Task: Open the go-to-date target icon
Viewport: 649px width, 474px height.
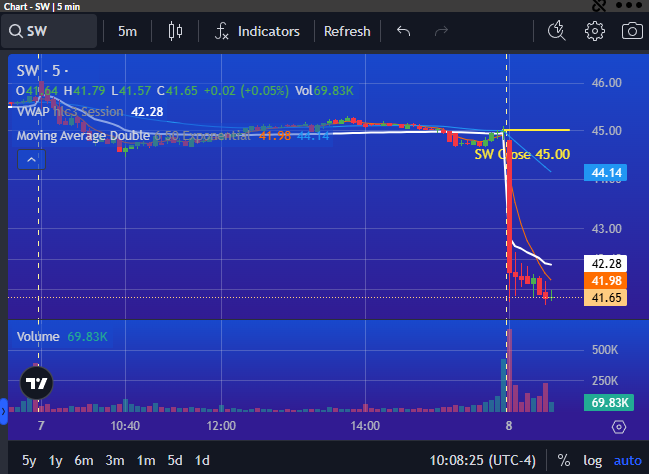Action: (x=619, y=427)
